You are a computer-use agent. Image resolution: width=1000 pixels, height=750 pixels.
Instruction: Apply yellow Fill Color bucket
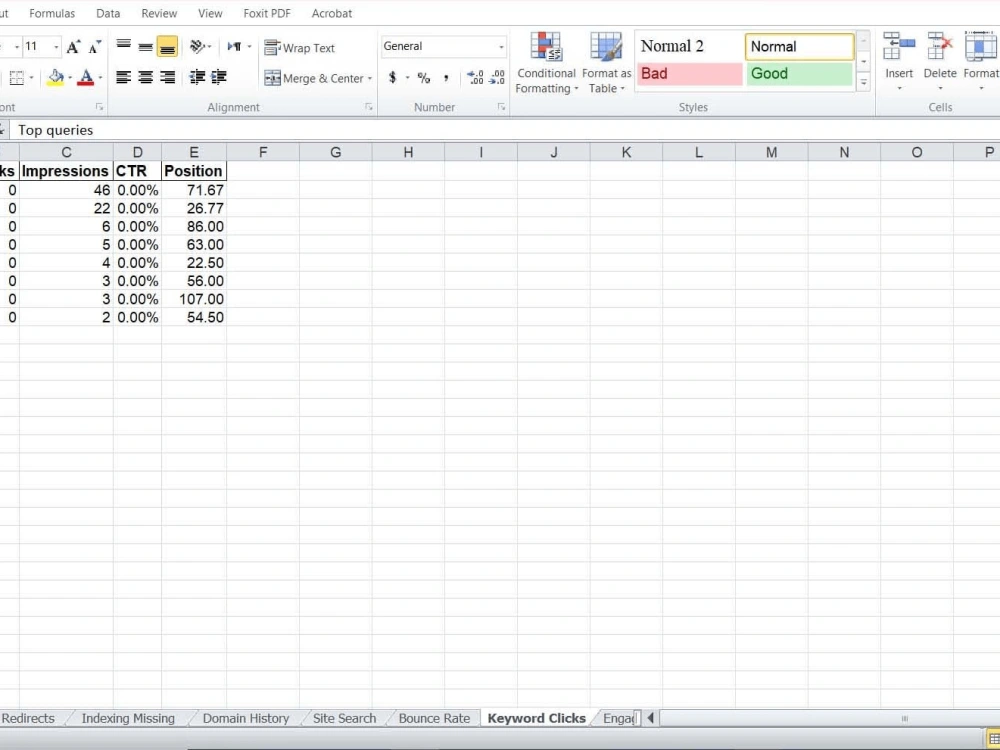click(x=55, y=78)
